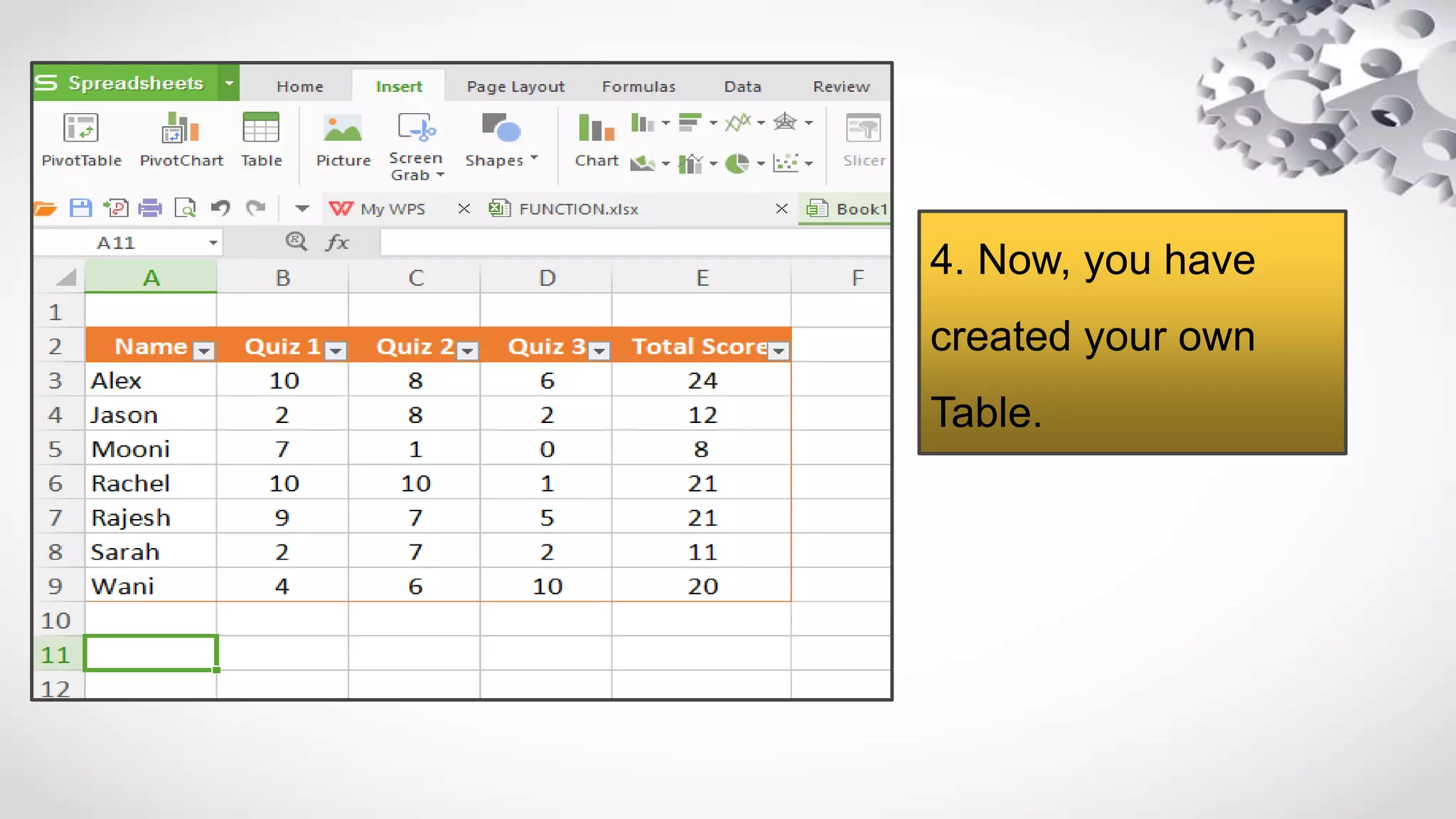Click the formula bar input field
The image size is (1456, 819).
[635, 242]
